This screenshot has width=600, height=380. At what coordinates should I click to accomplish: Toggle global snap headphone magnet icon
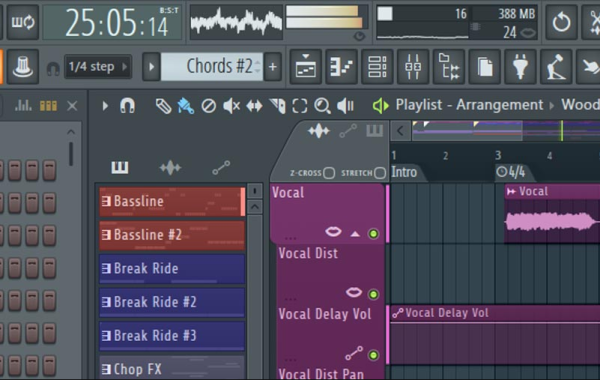coord(53,69)
